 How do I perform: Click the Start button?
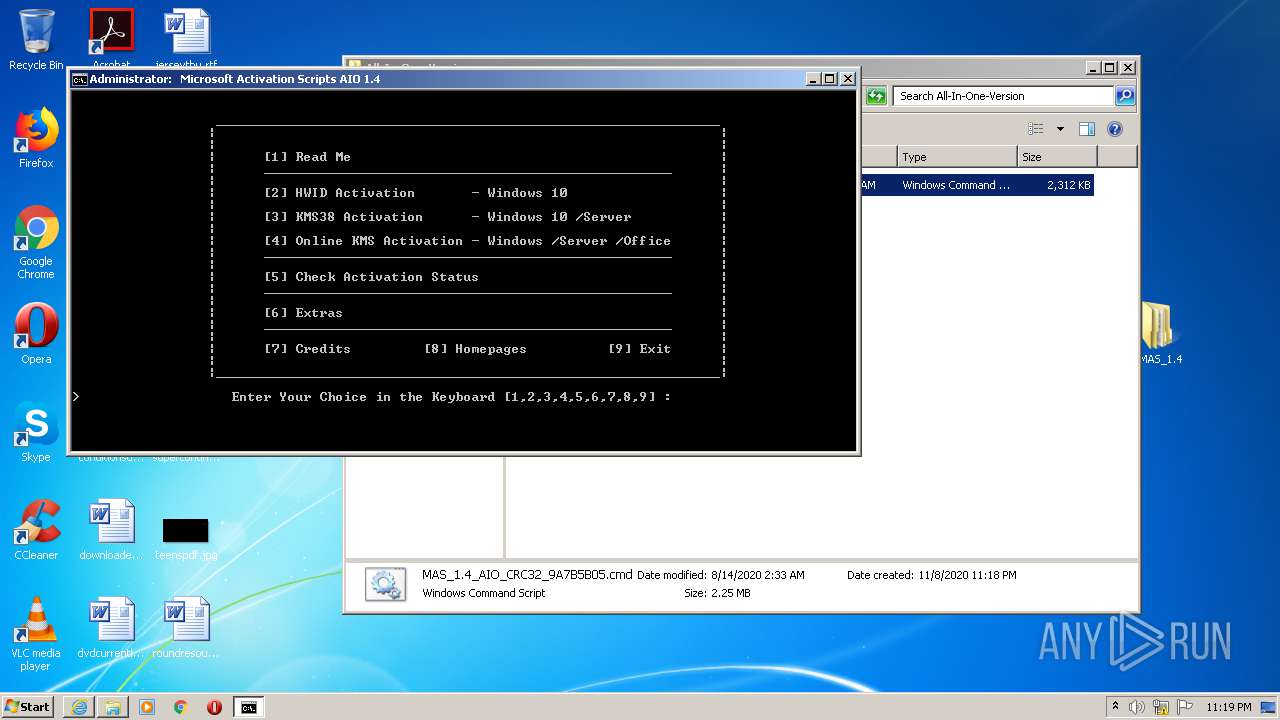pyautogui.click(x=27, y=707)
